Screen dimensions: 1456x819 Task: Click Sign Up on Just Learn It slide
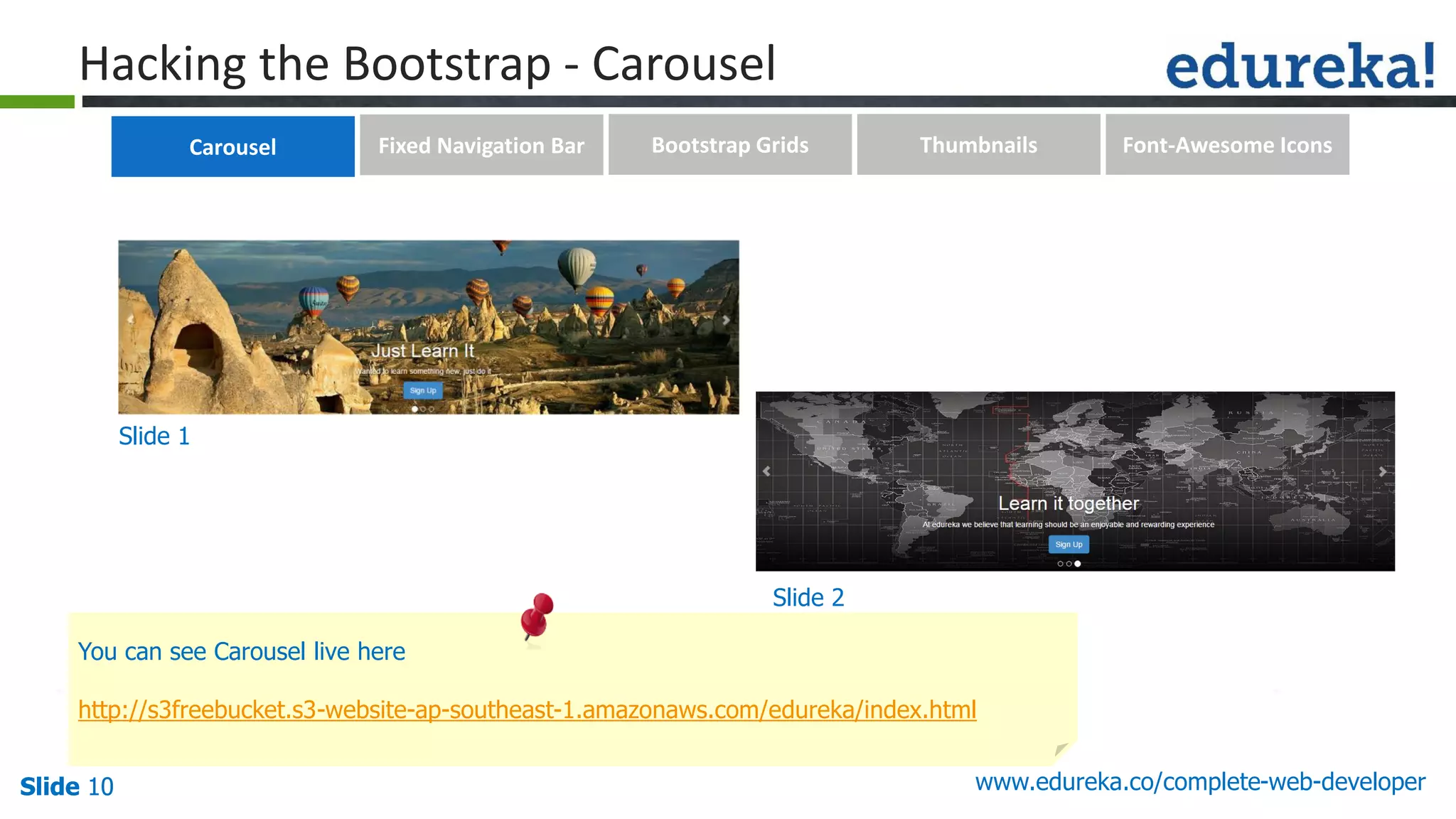coord(423,390)
